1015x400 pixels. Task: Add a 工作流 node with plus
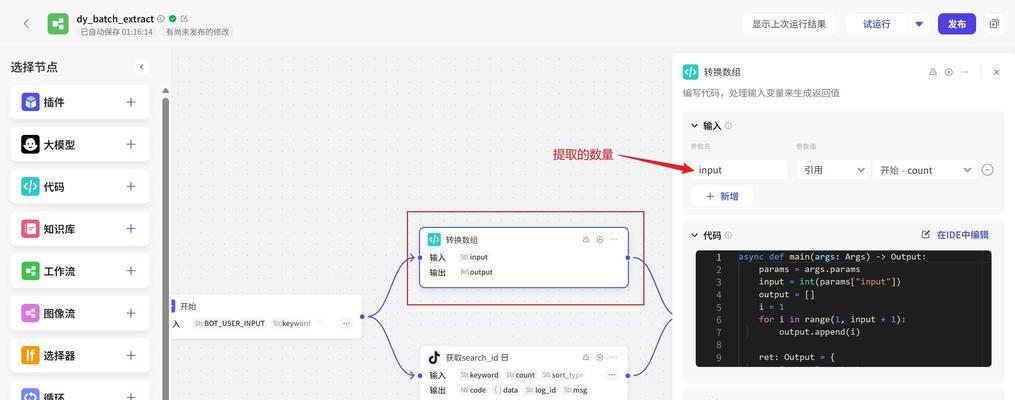[x=131, y=271]
